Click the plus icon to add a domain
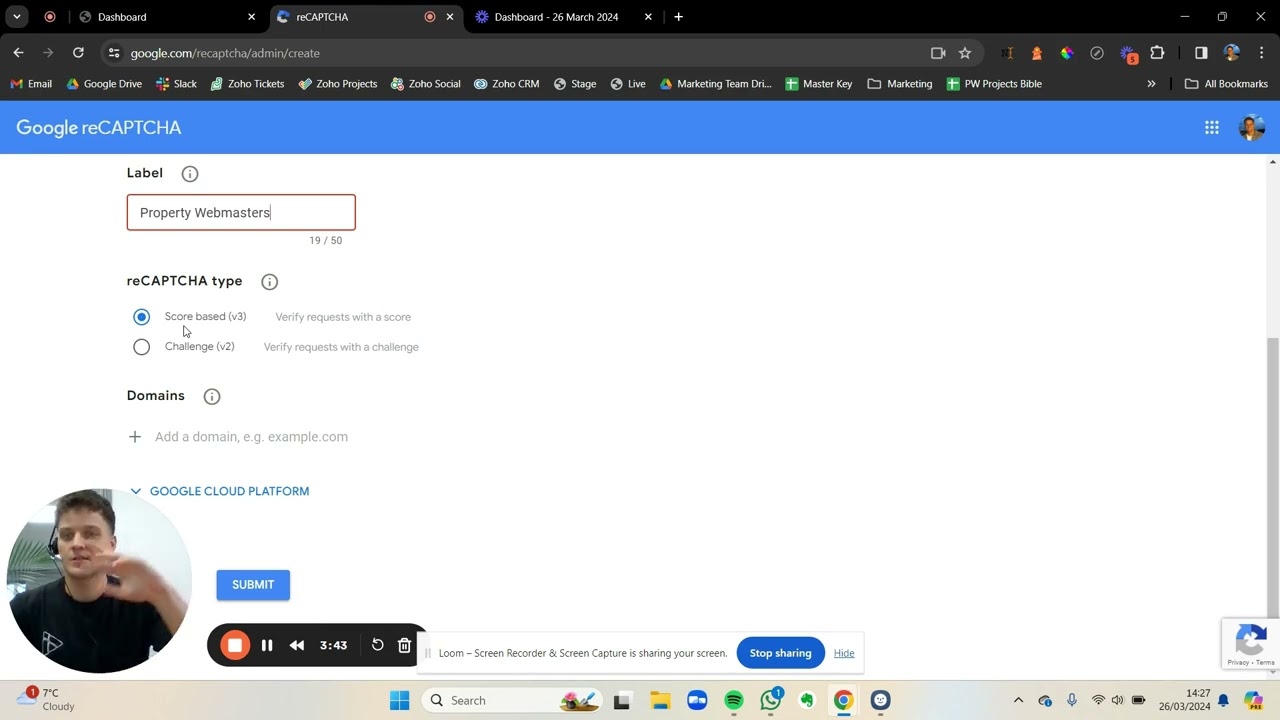Viewport: 1280px width, 720px height. click(x=135, y=437)
